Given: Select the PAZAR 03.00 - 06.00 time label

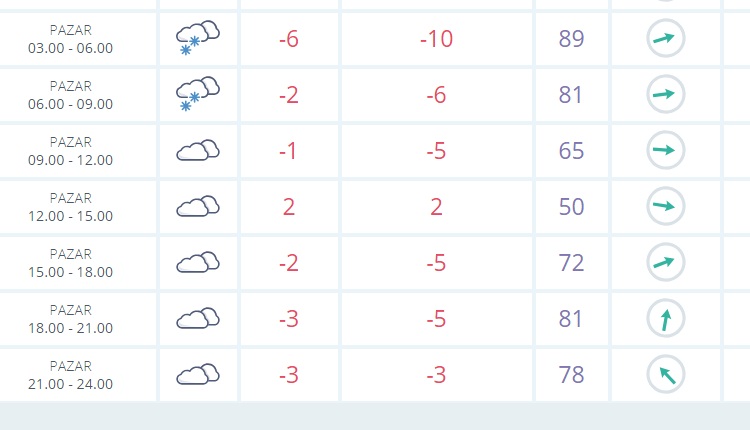Looking at the screenshot, I should tap(70, 39).
